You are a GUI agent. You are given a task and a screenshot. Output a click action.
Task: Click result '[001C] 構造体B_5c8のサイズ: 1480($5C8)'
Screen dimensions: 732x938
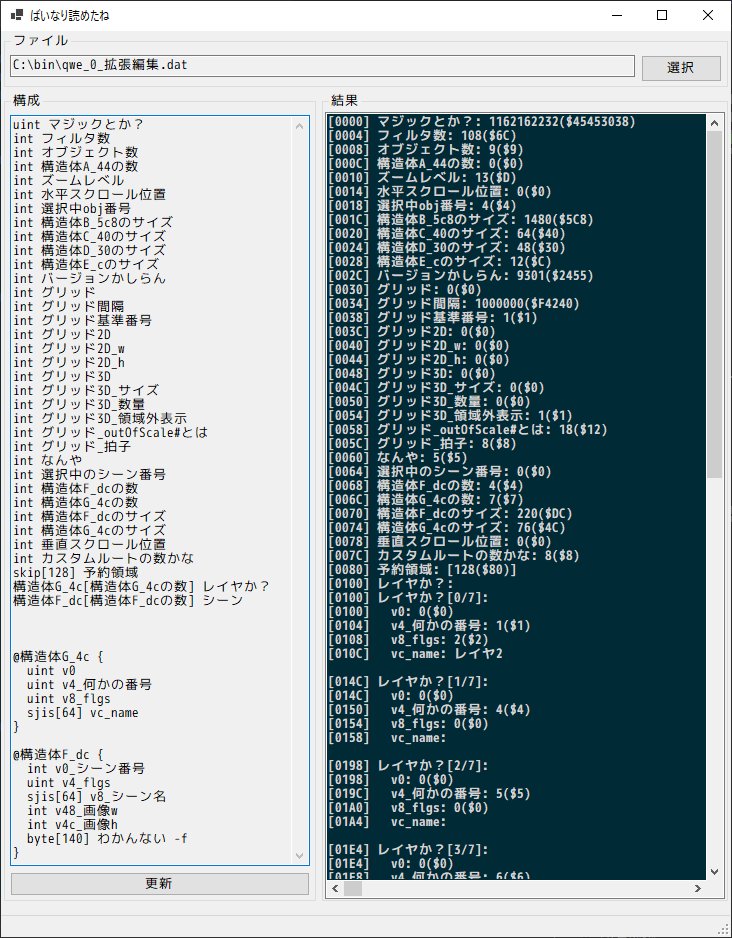tap(460, 220)
